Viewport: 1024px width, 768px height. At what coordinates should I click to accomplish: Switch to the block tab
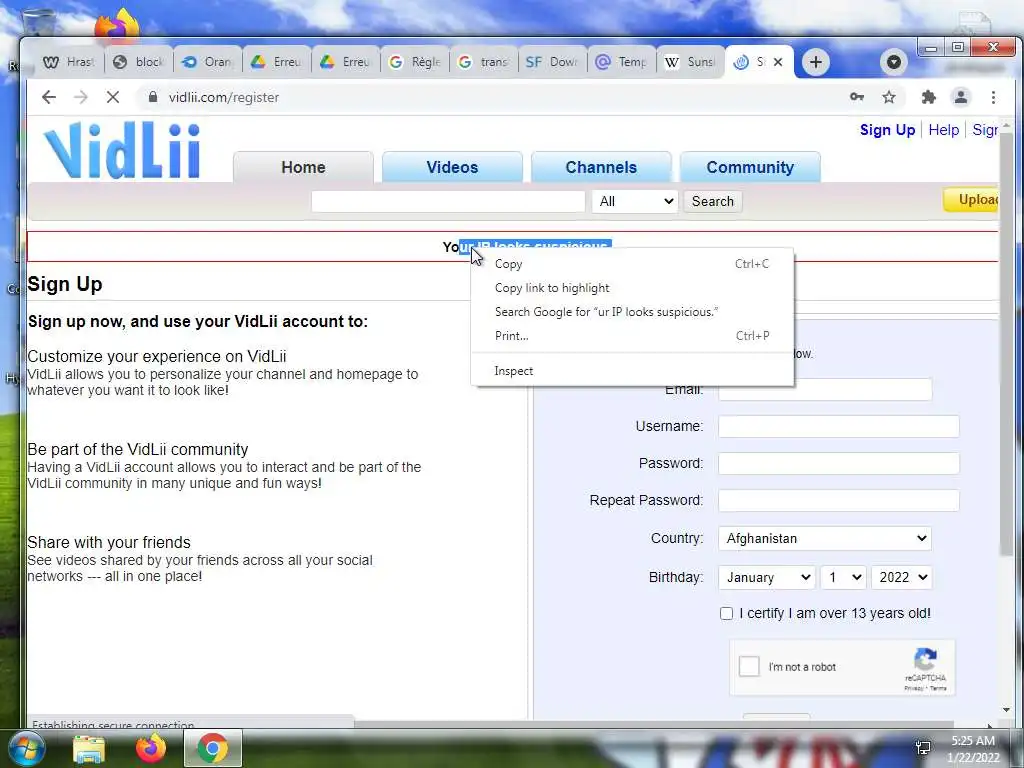pos(138,62)
